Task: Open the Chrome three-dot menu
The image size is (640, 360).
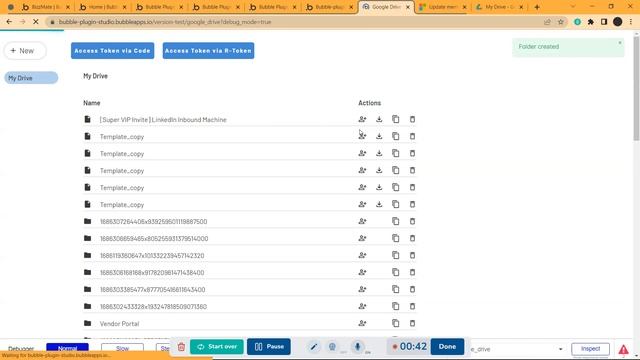Action: click(631, 22)
